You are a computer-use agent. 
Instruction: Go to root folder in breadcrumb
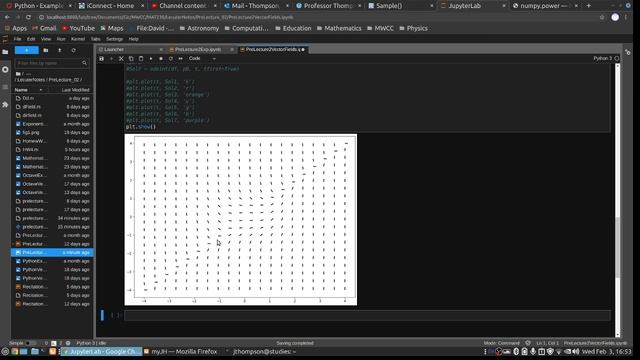(x=18, y=74)
